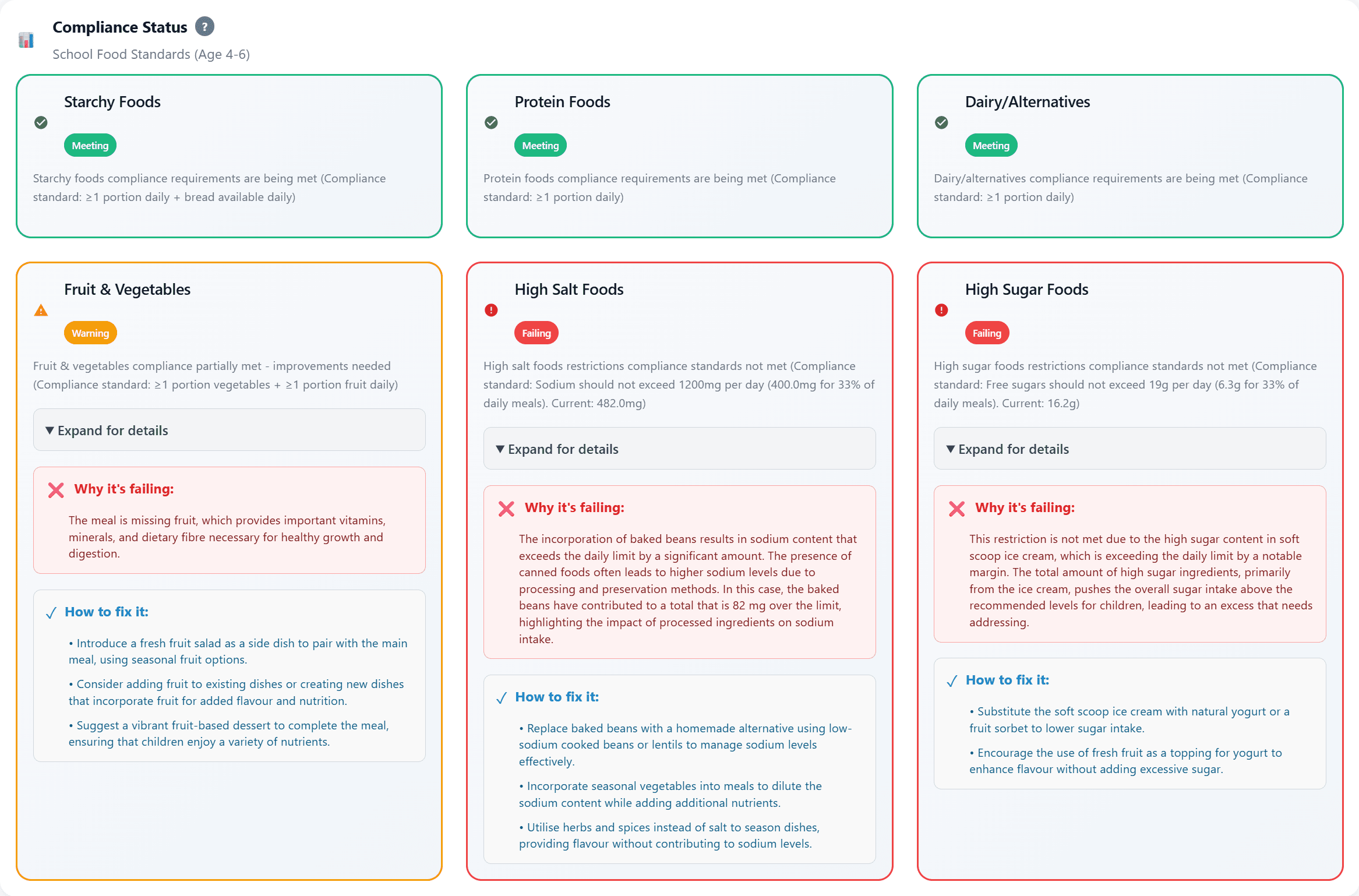The width and height of the screenshot is (1359, 896).
Task: Click the bar chart icon beside Compliance Status
Action: [26, 39]
